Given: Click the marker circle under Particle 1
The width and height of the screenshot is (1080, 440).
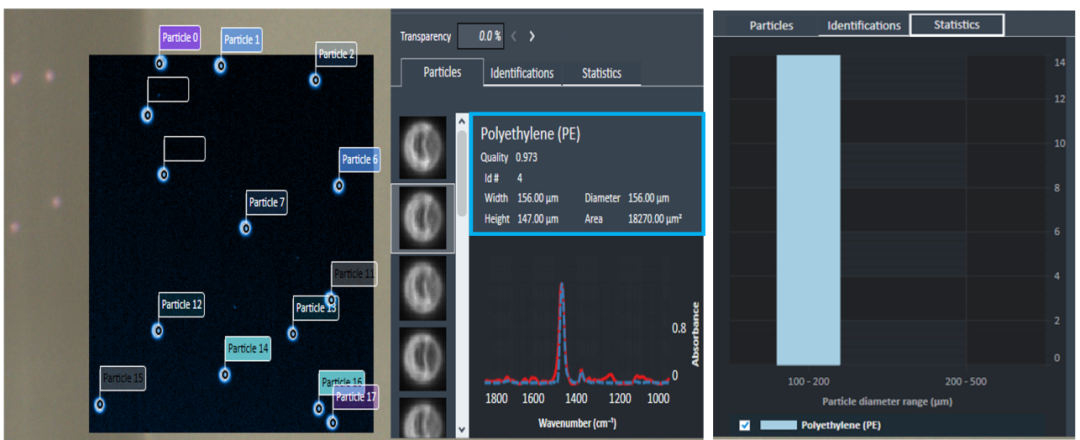Looking at the screenshot, I should pos(220,65).
